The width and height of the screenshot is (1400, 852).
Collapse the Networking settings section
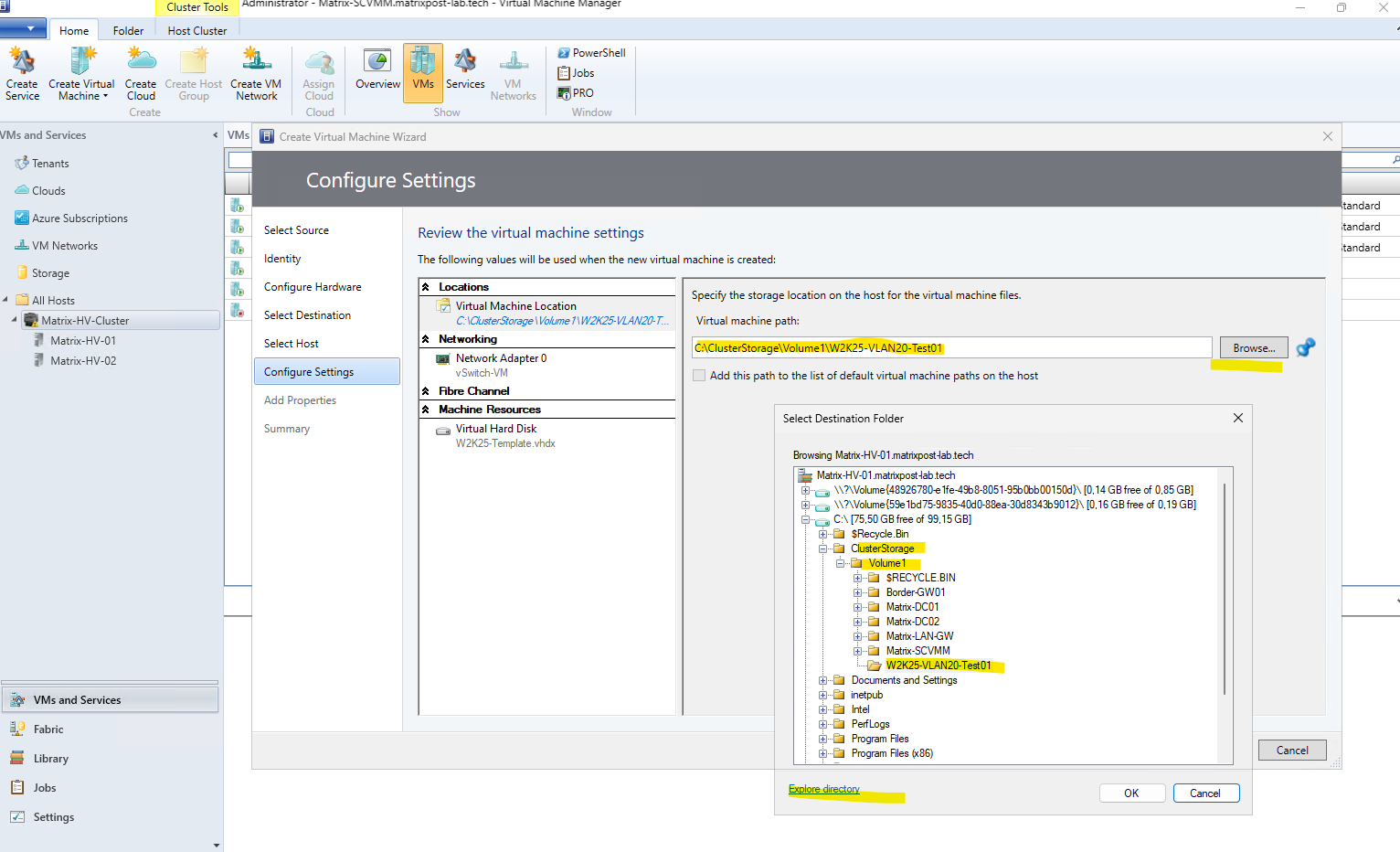point(426,339)
